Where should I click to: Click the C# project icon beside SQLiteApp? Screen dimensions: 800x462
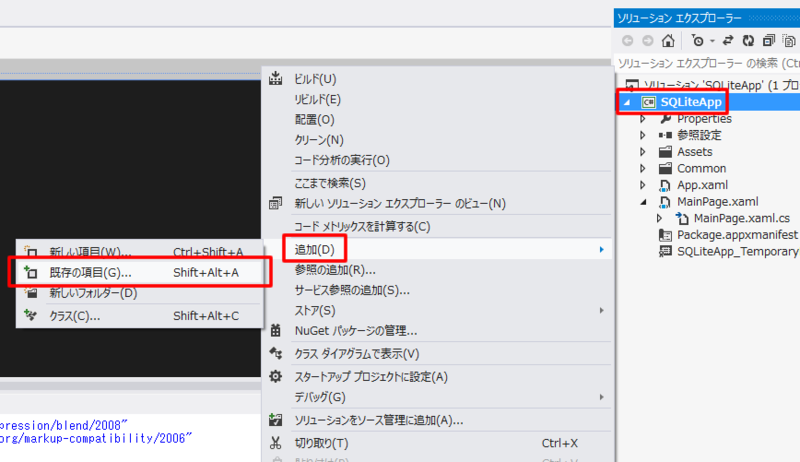click(648, 102)
